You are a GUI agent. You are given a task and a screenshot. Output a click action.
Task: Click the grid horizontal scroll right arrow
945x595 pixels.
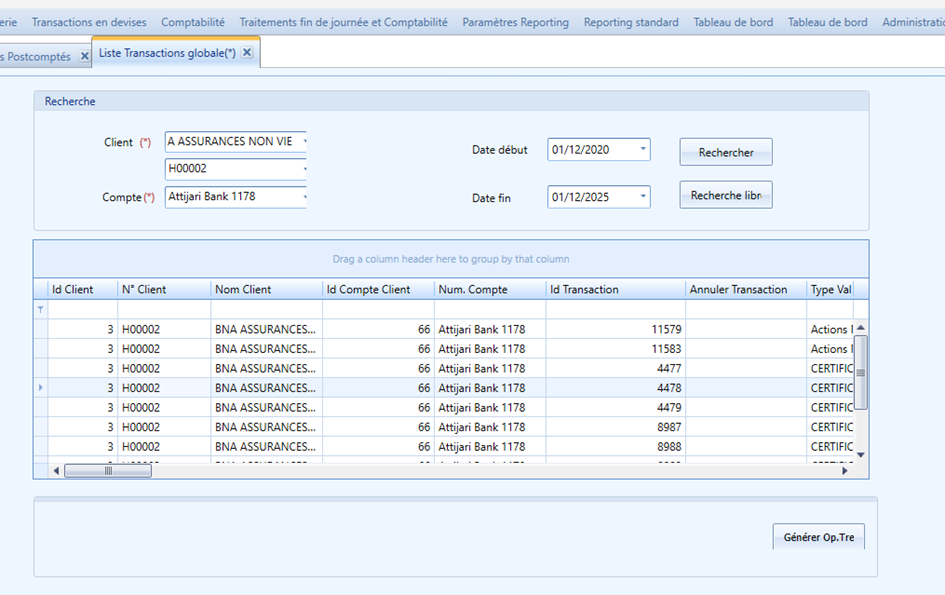[845, 471]
